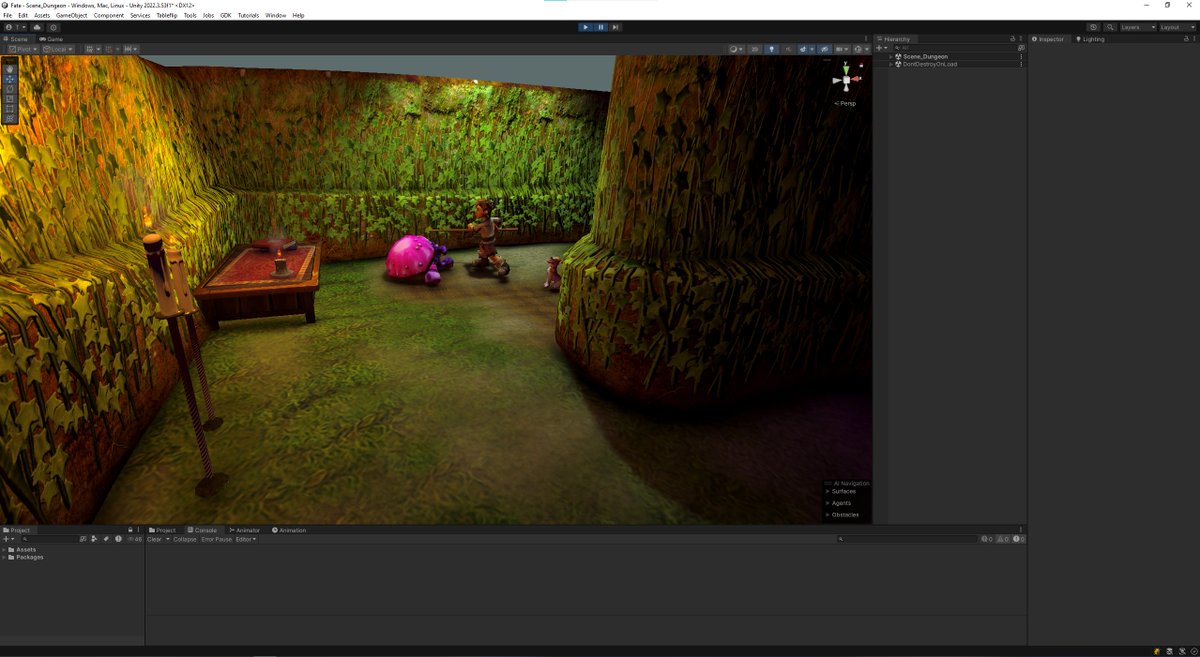The image size is (1200, 657).
Task: Open the Editor dropdown in Console
Action: 246,539
